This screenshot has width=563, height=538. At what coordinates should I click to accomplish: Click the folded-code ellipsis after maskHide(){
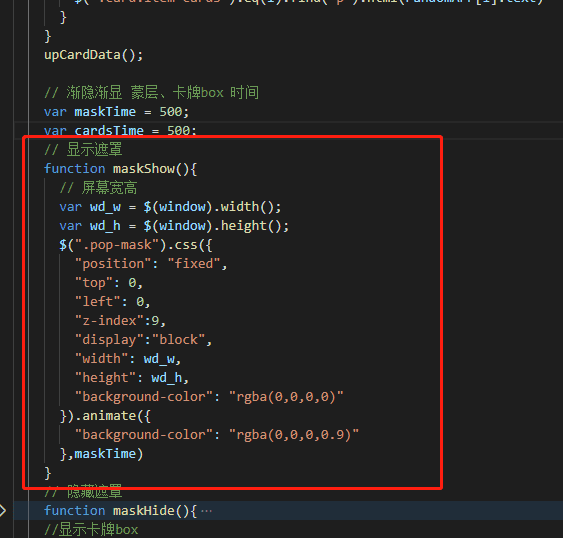point(206,511)
